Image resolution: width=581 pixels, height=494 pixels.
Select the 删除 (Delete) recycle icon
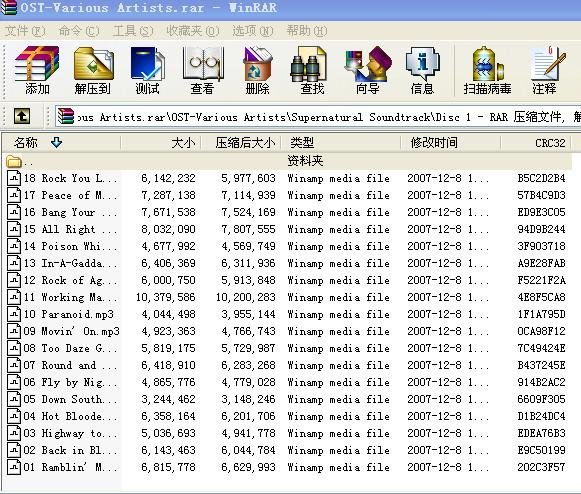(x=257, y=70)
